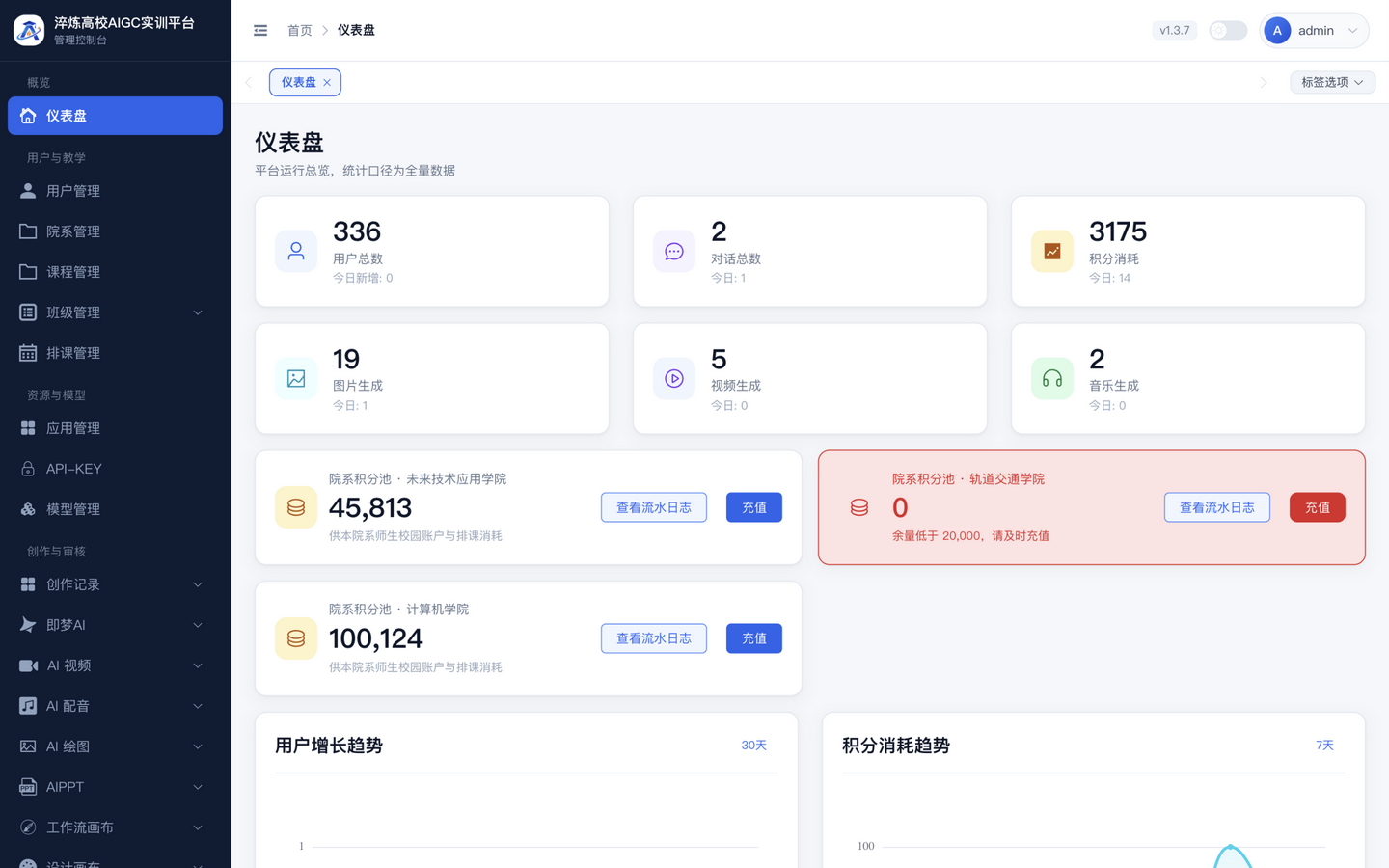1389x868 pixels.
Task: Click 充值 for 未来技术应用学院
Action: point(754,507)
